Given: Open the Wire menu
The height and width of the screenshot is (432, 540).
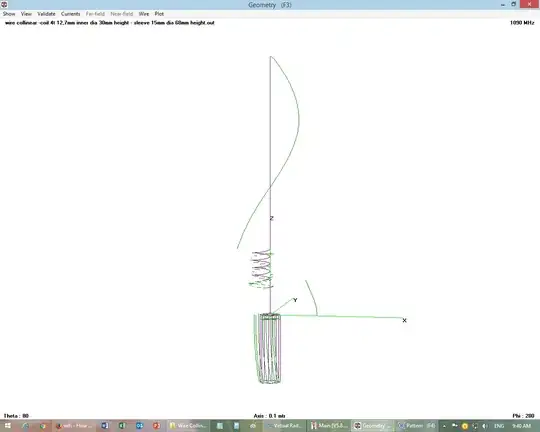Looking at the screenshot, I should (x=144, y=14).
